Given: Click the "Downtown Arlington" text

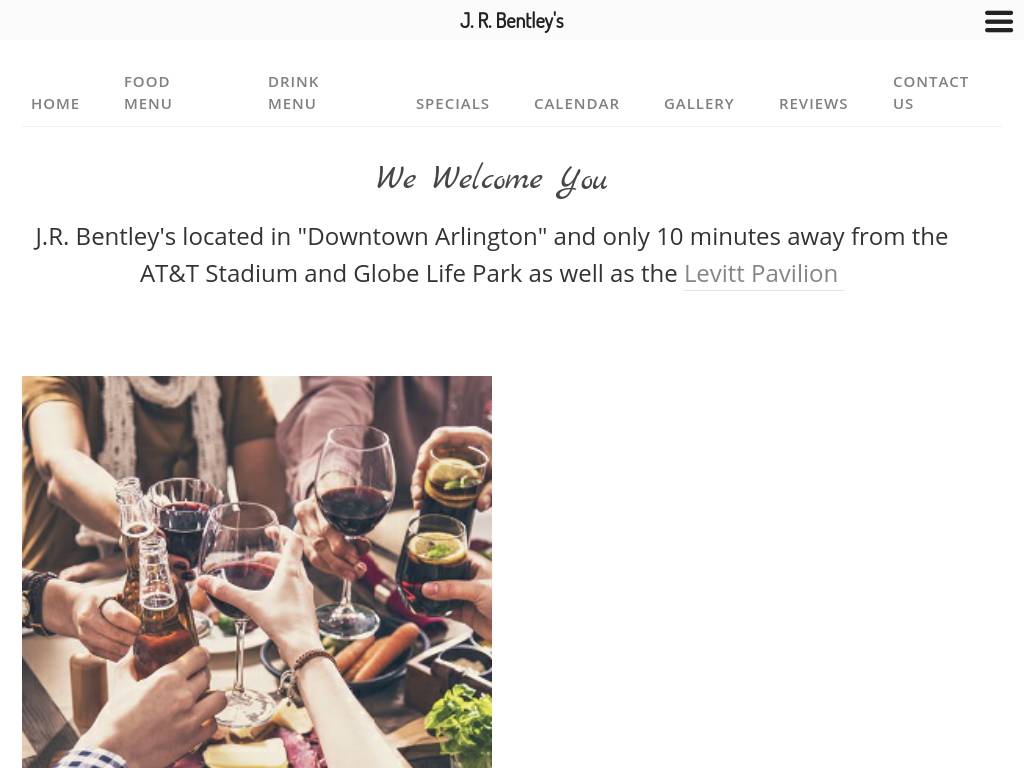Looking at the screenshot, I should click(422, 236).
